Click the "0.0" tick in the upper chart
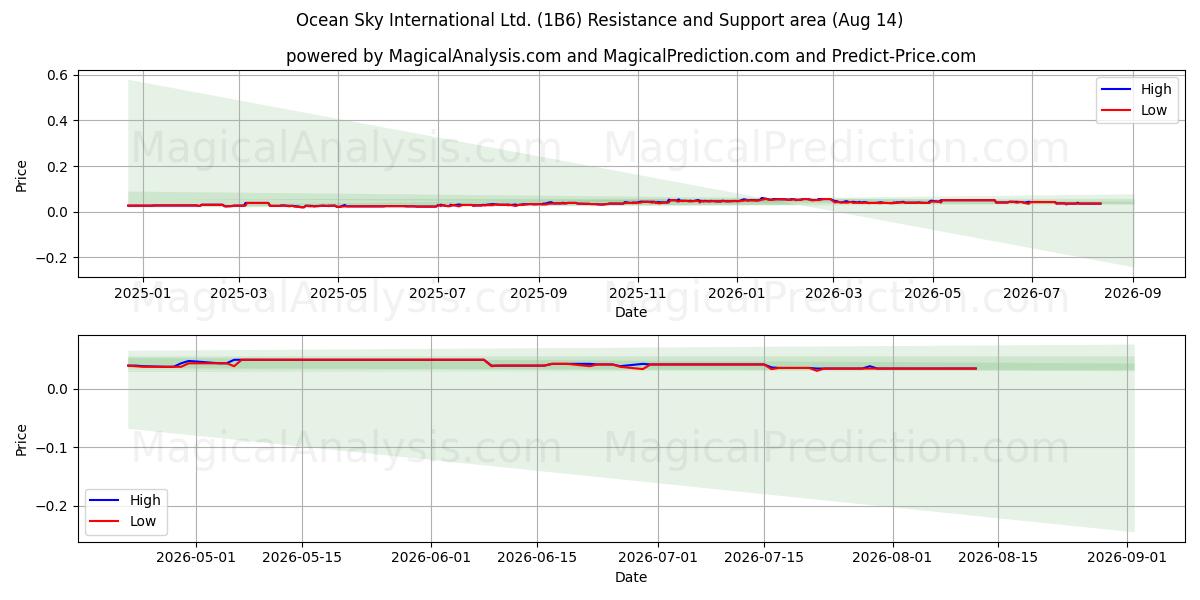The image size is (1200, 600). coord(57,212)
